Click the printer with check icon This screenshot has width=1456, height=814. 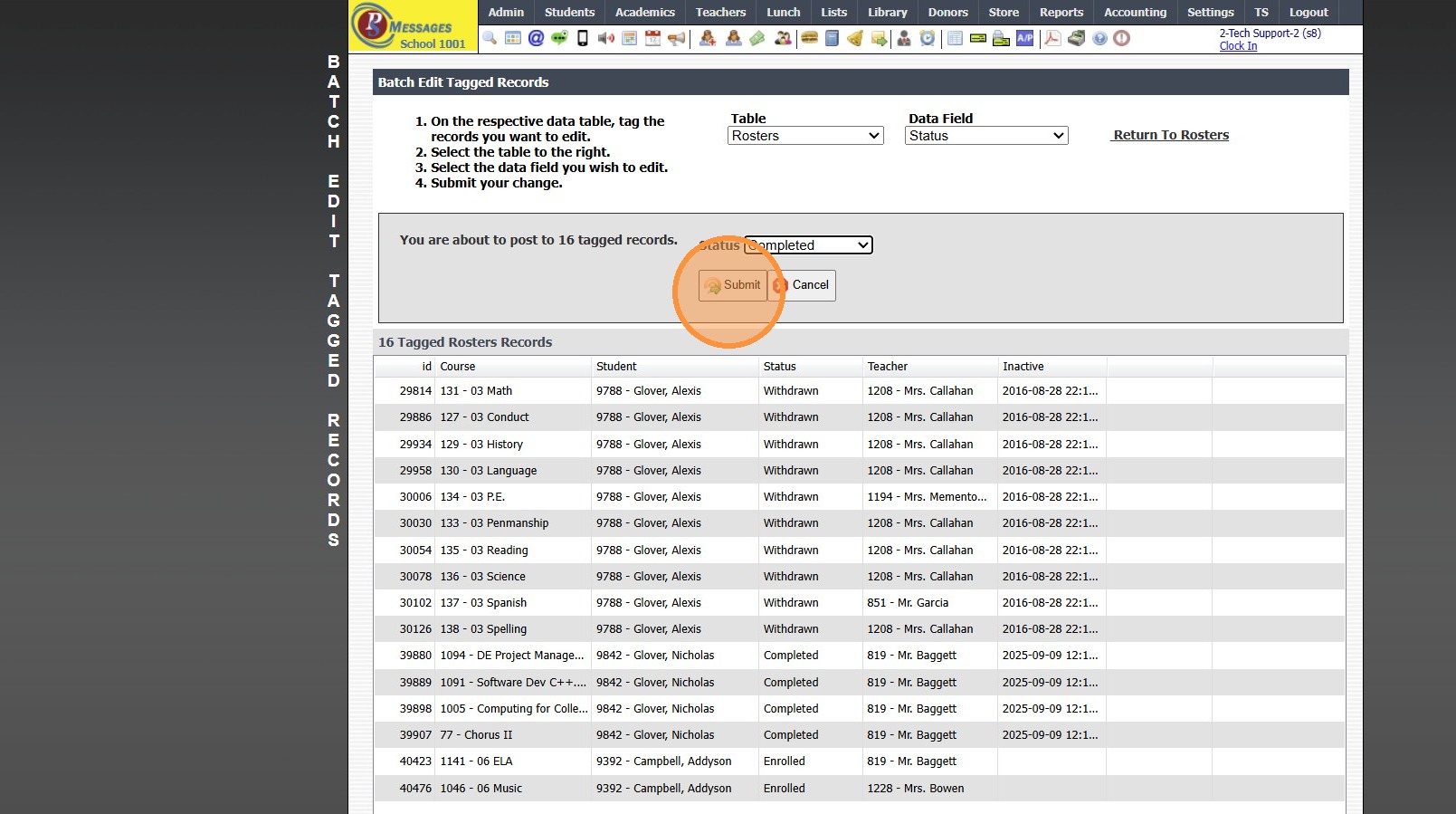click(x=1001, y=38)
